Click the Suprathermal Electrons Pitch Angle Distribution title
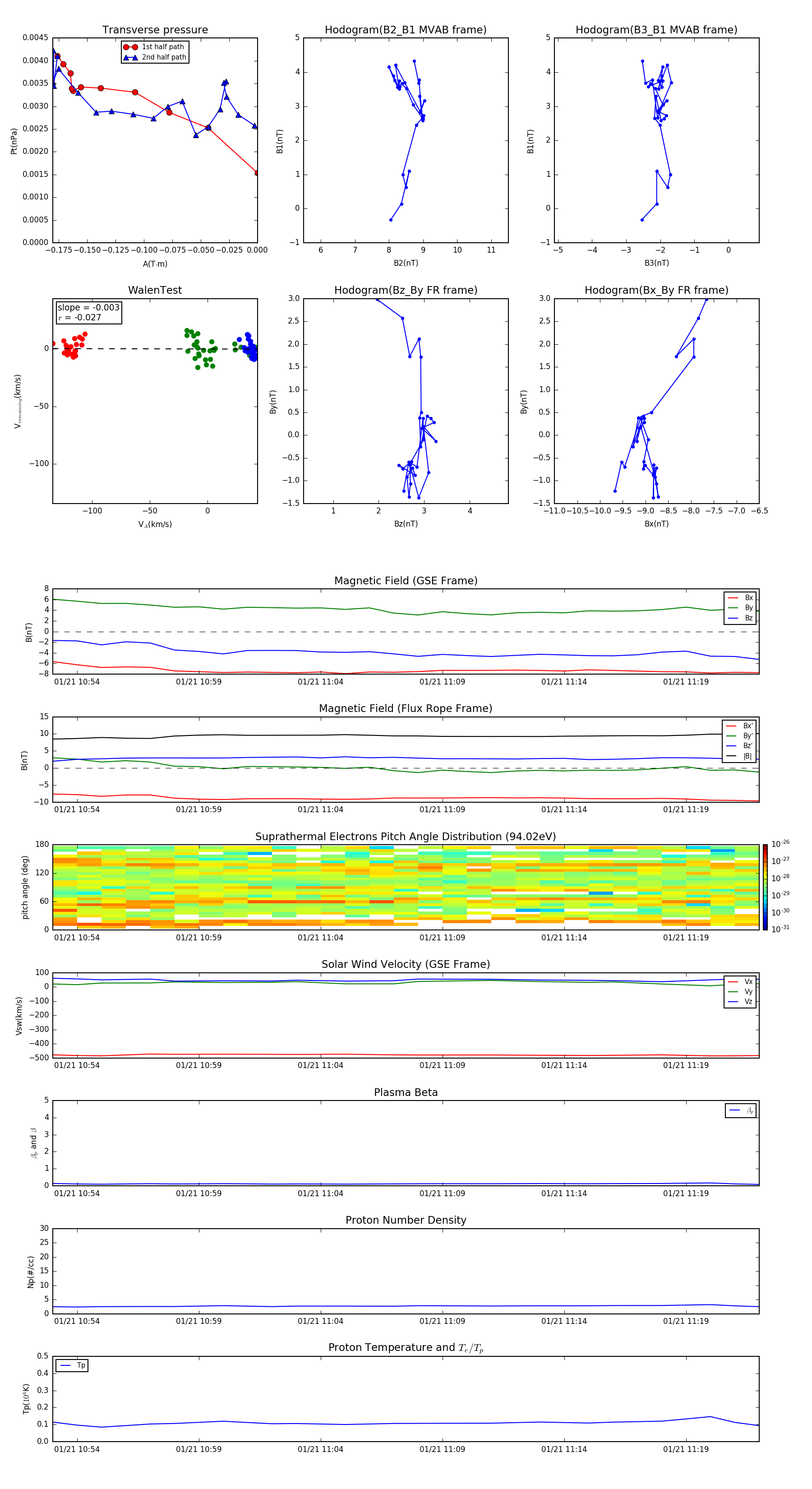This screenshot has width=812, height=1489. (x=406, y=837)
